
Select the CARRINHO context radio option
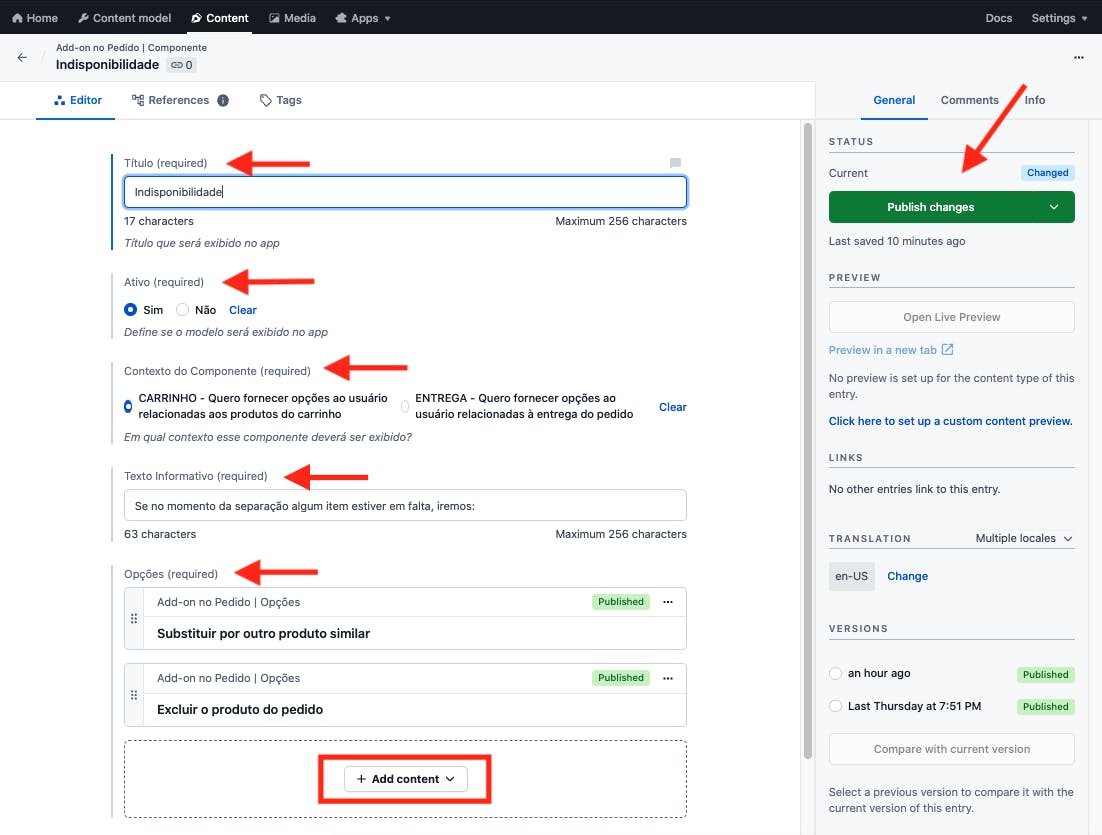(128, 406)
